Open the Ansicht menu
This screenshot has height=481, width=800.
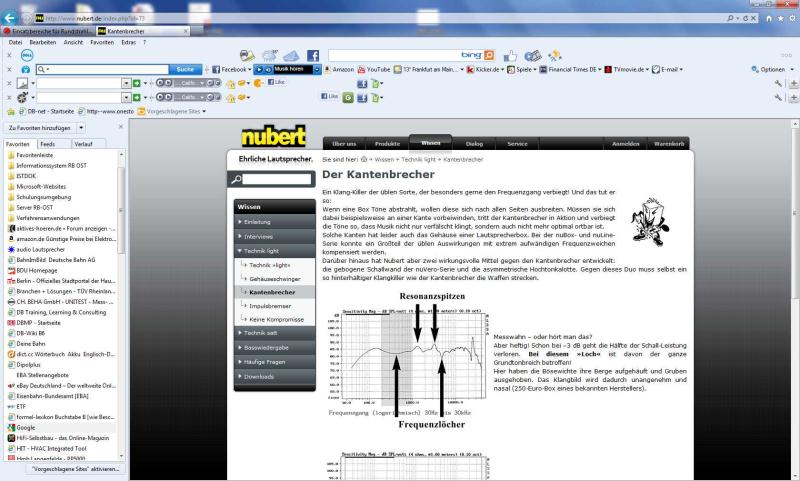(x=73, y=42)
